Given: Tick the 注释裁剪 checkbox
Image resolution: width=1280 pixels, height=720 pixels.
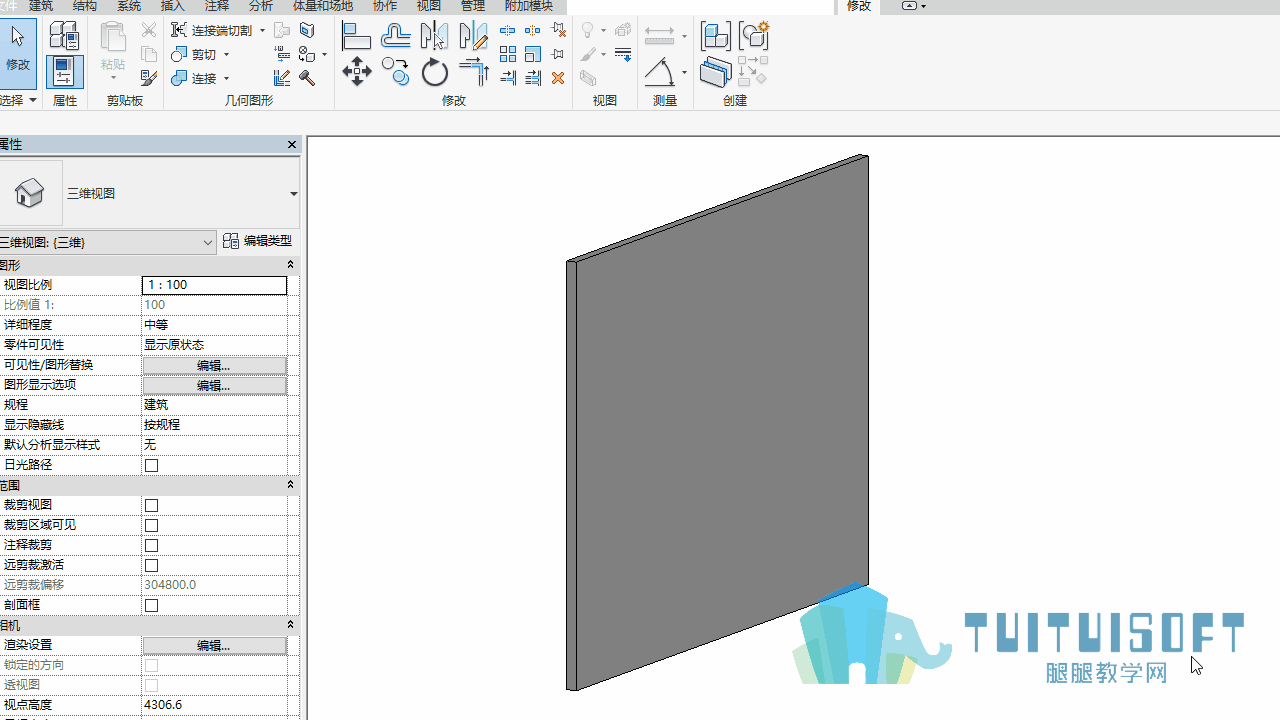Looking at the screenshot, I should tap(152, 545).
